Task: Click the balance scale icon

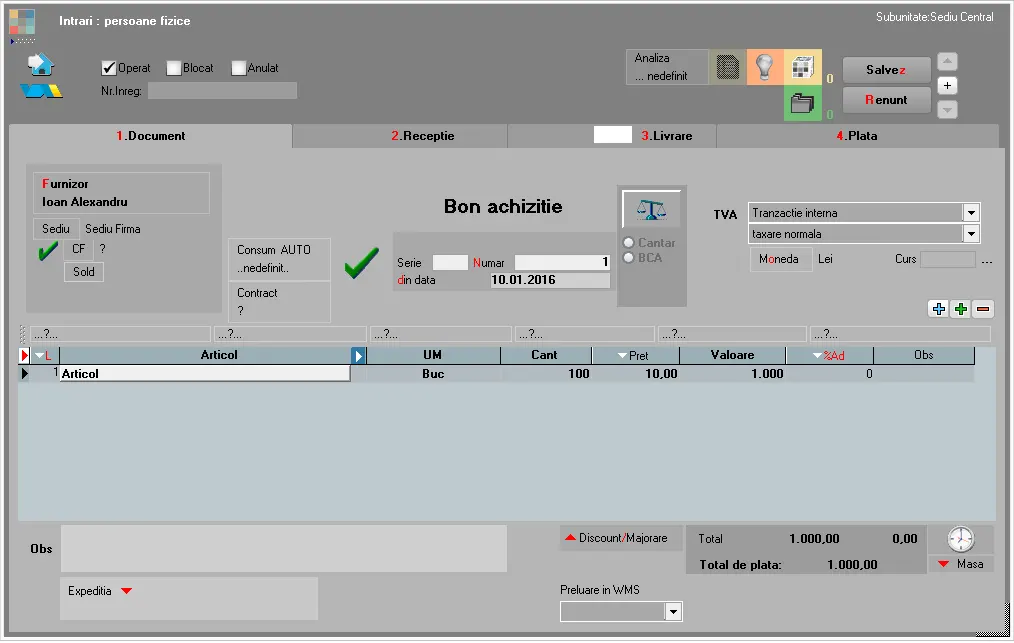Action: point(651,210)
